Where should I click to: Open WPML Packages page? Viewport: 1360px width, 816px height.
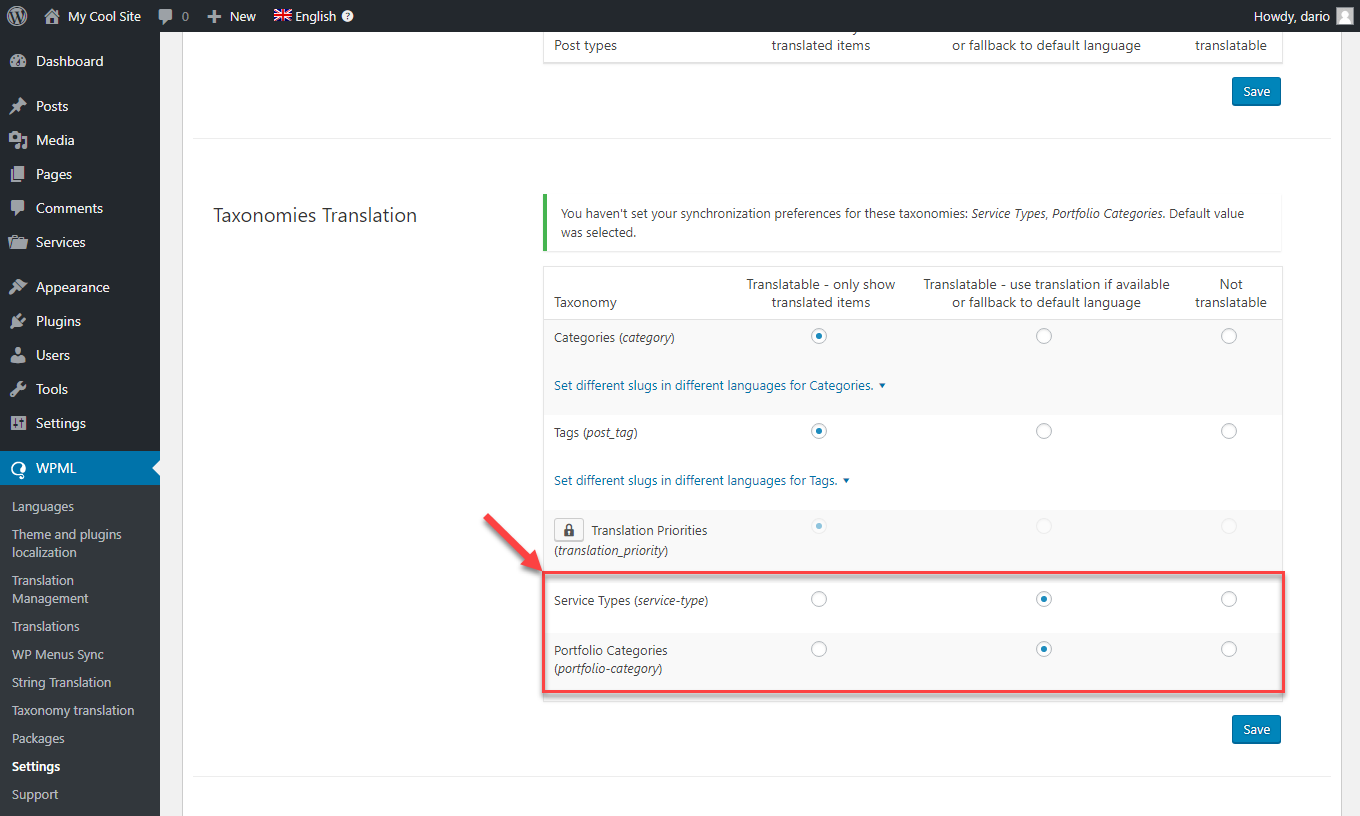point(38,739)
